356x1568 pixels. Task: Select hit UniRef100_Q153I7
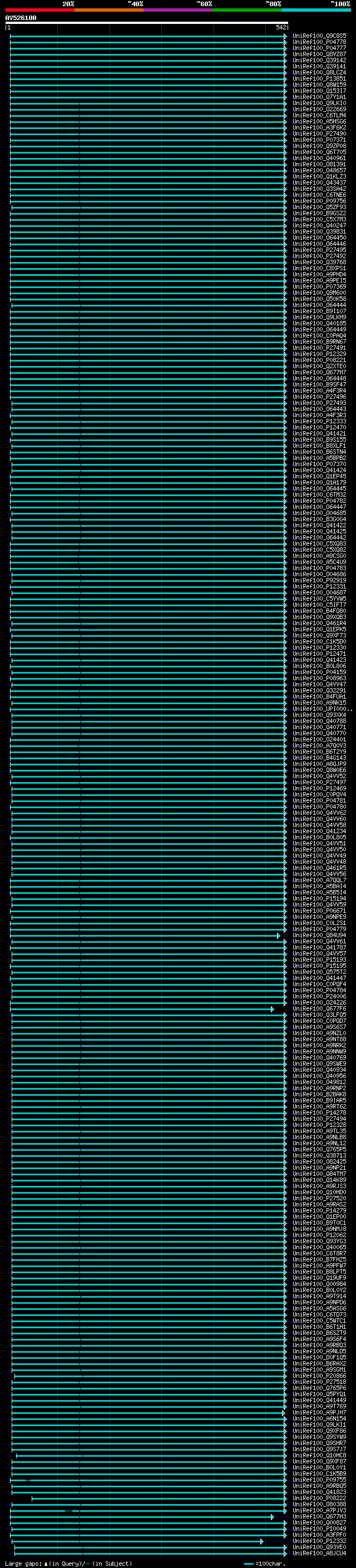tap(319, 91)
